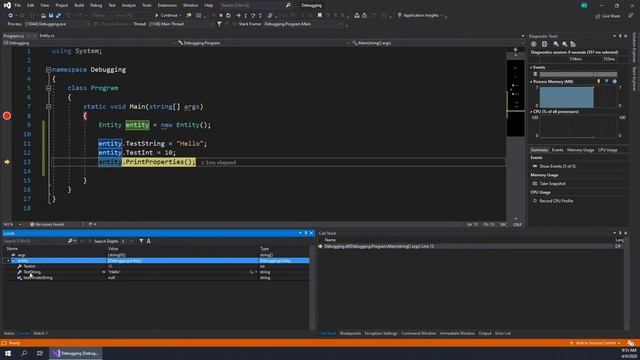Pin the Locals panel
The height and width of the screenshot is (360, 640).
[x=306, y=233]
